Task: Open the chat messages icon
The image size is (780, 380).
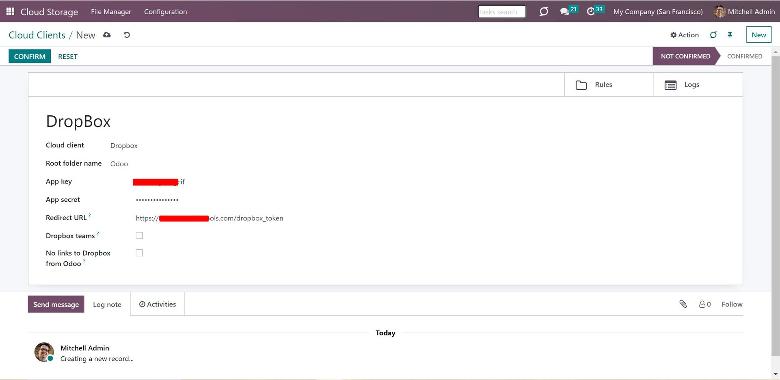Action: (564, 11)
